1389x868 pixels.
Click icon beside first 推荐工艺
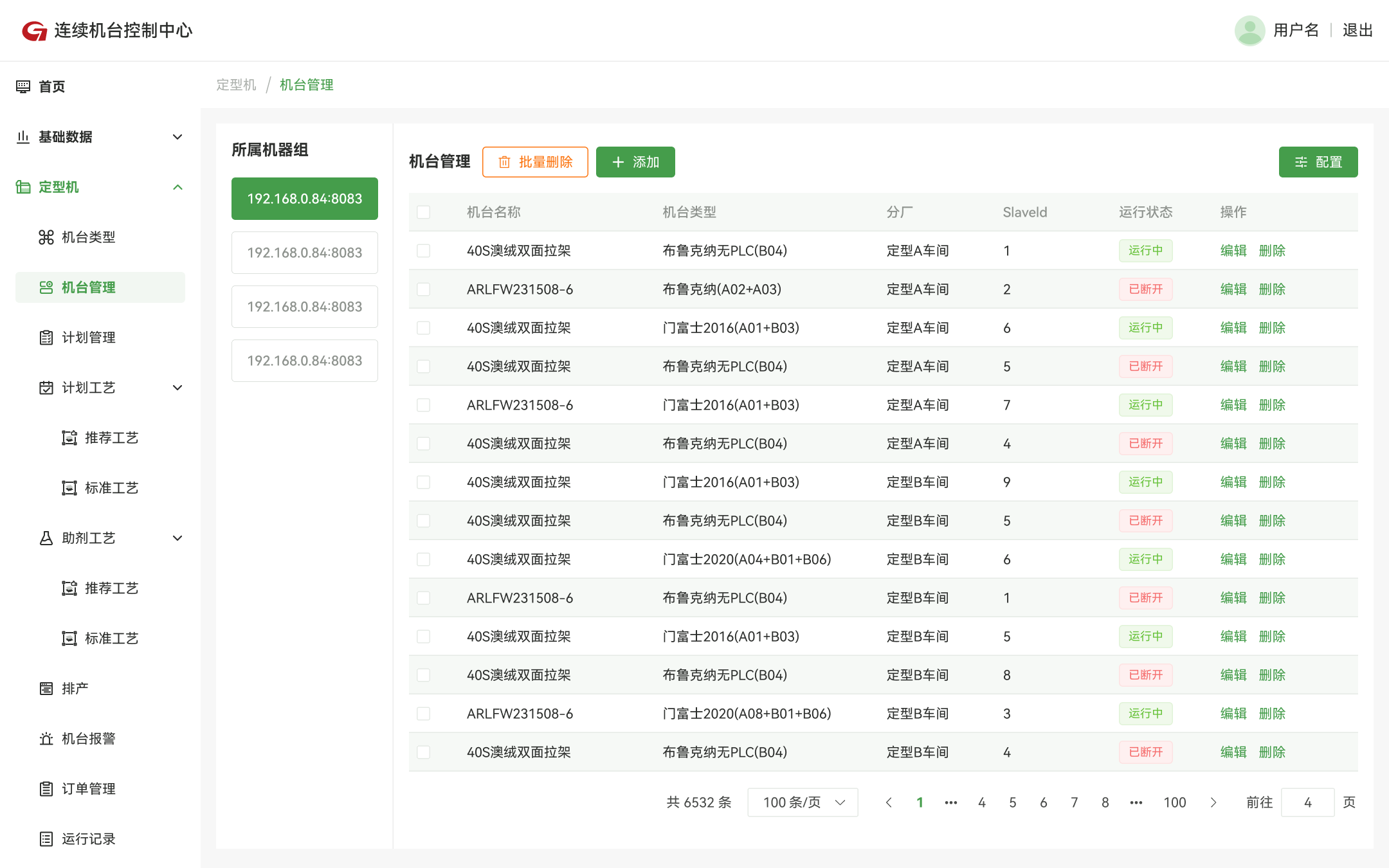click(x=69, y=438)
